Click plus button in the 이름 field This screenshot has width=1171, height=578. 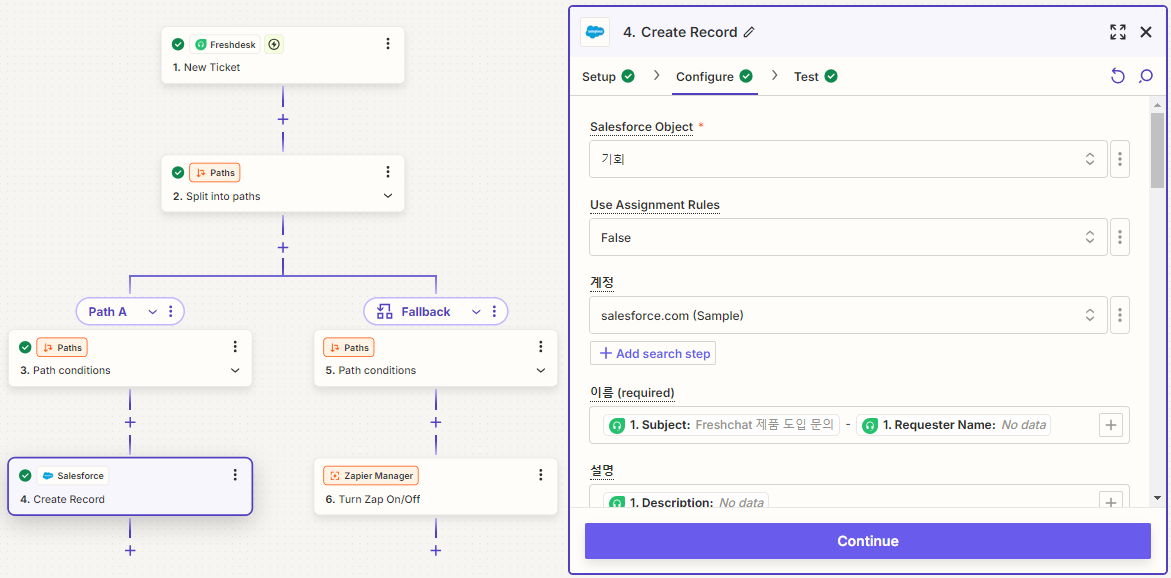[x=1111, y=425]
